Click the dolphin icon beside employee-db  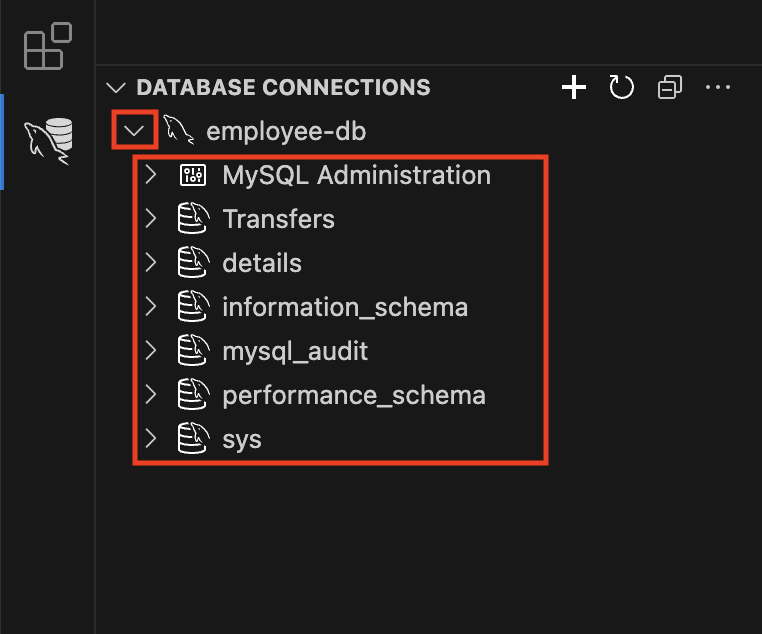178,130
